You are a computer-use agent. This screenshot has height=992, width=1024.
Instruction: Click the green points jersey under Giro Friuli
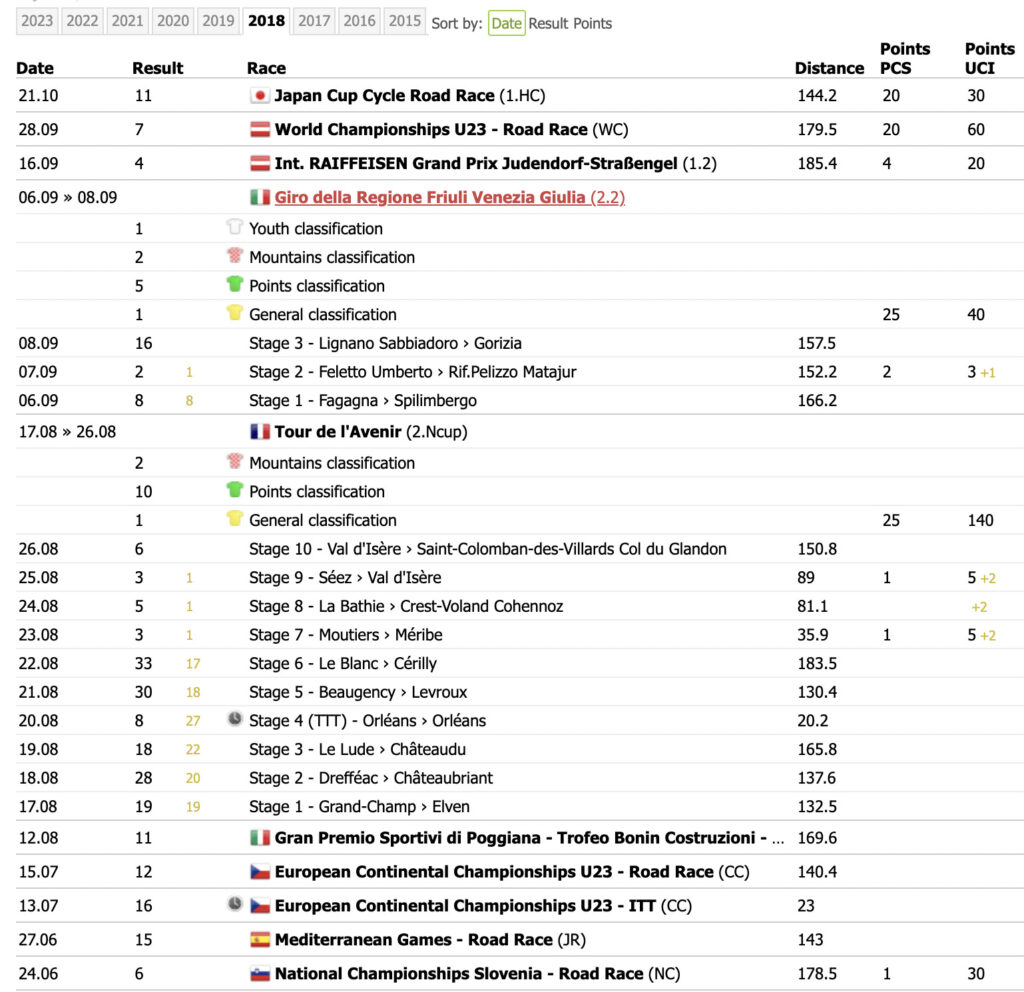click(234, 284)
